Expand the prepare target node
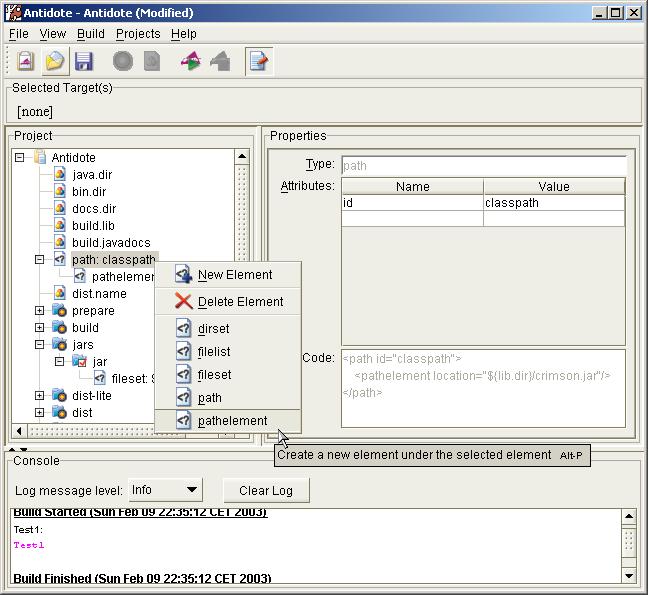648x595 pixels. pyautogui.click(x=40, y=311)
